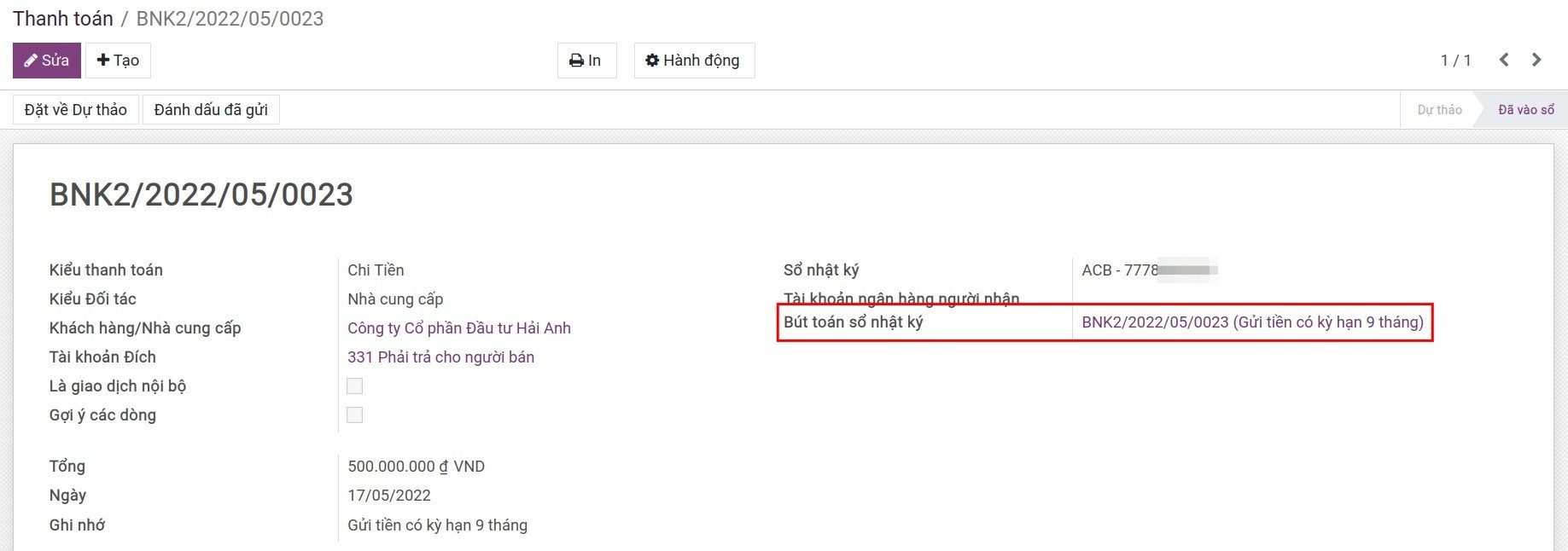Click Đặt về Dự thảo button
Viewport: 1568px width, 551px height.
click(76, 110)
